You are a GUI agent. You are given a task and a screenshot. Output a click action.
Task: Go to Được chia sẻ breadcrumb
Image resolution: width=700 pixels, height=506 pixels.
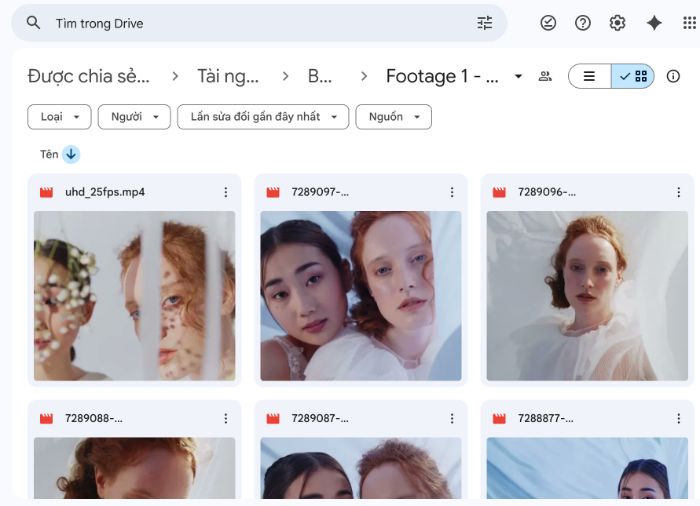[88, 76]
